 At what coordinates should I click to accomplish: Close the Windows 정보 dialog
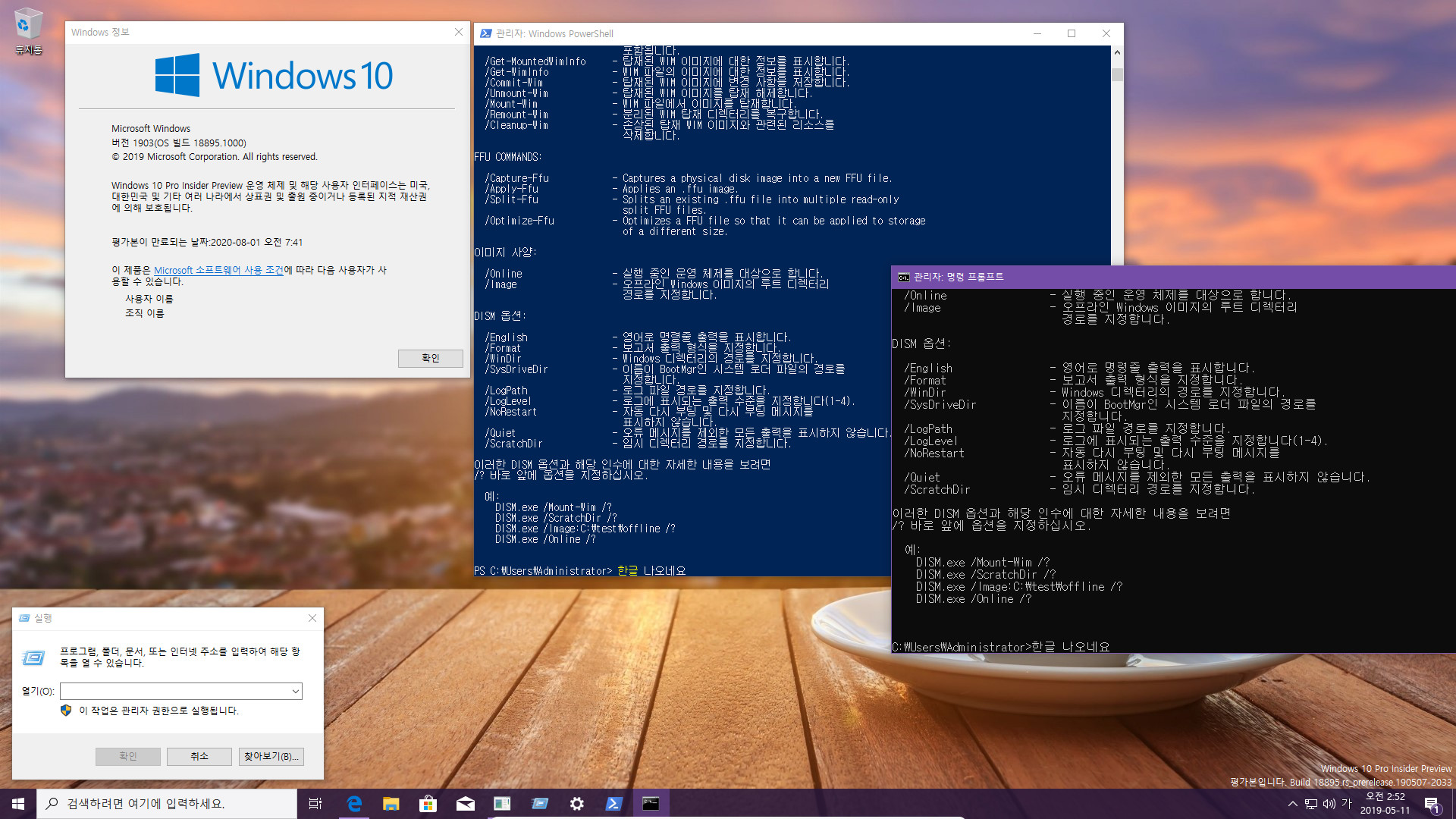459,32
